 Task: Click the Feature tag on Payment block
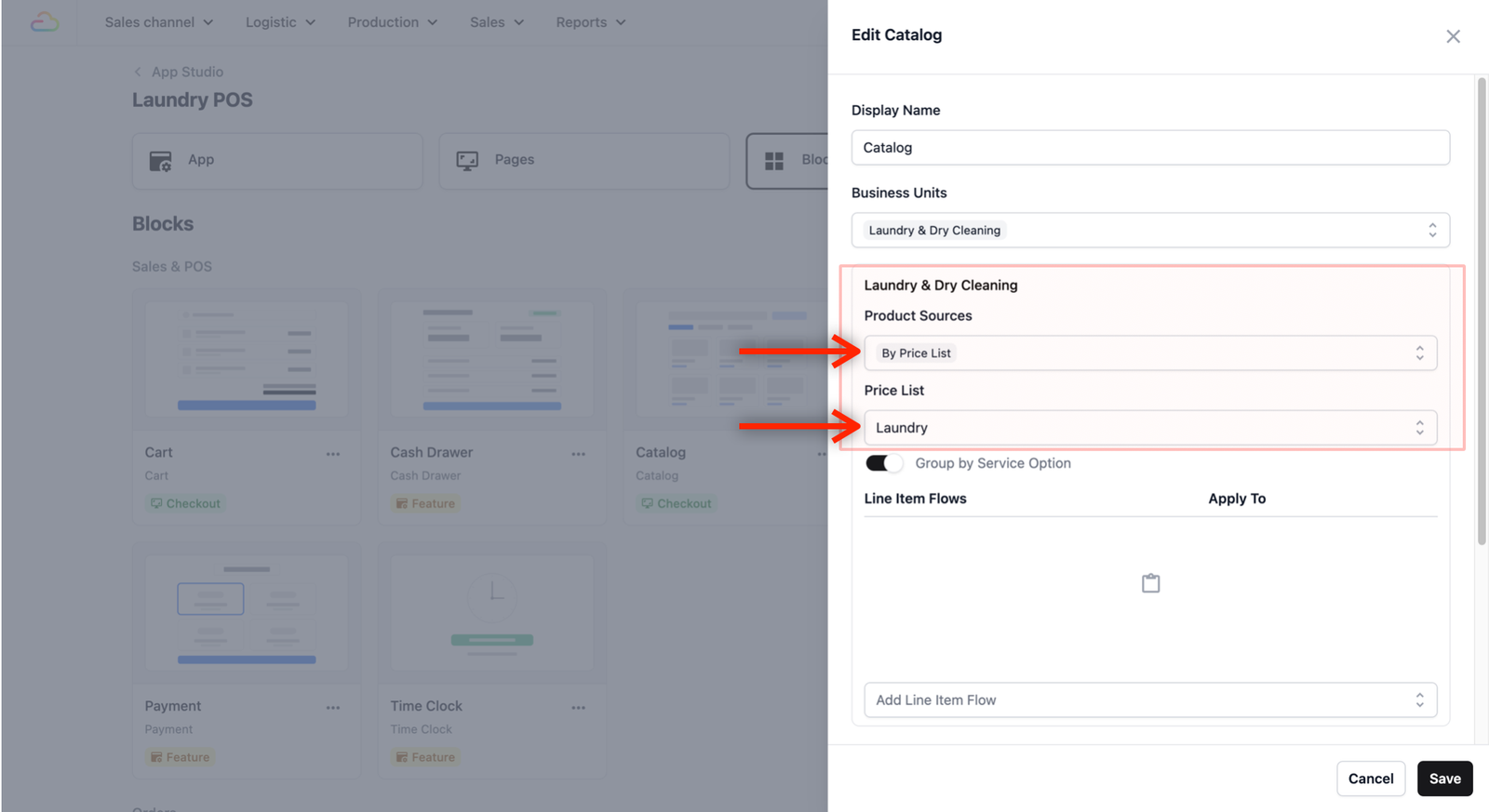180,757
